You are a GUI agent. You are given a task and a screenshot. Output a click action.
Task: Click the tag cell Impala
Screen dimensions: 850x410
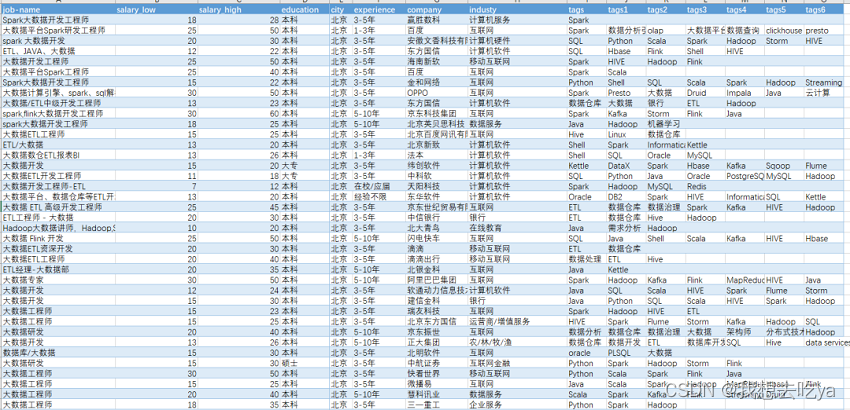click(744, 93)
